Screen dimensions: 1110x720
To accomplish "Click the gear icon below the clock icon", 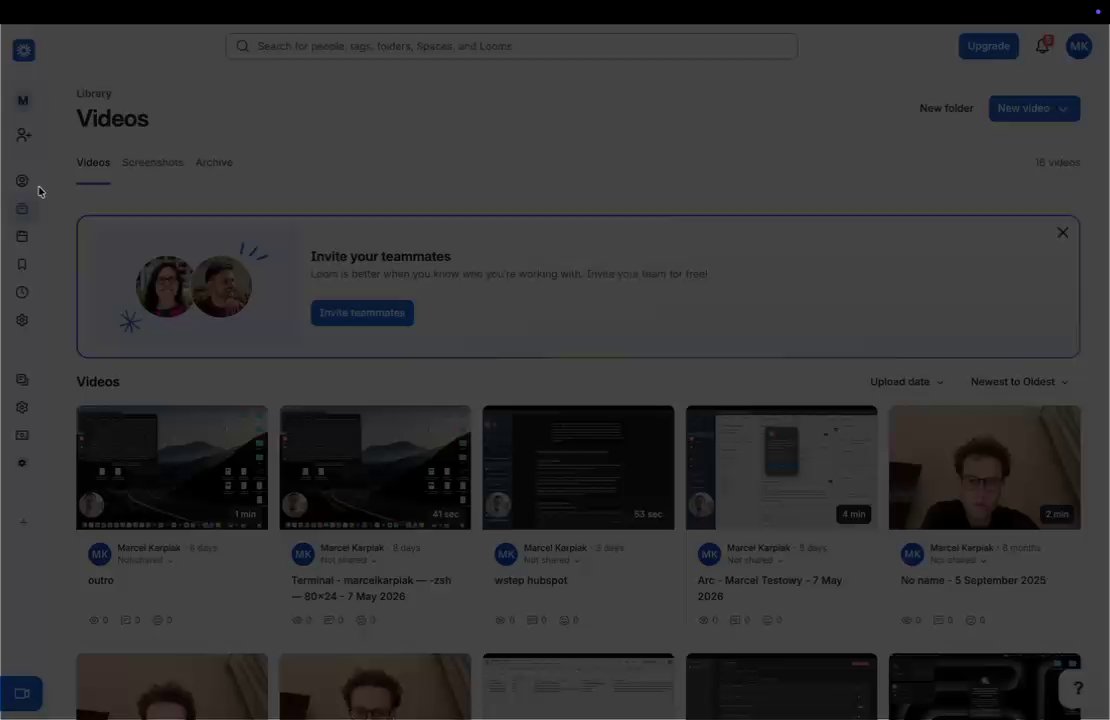I will pyautogui.click(x=22, y=320).
